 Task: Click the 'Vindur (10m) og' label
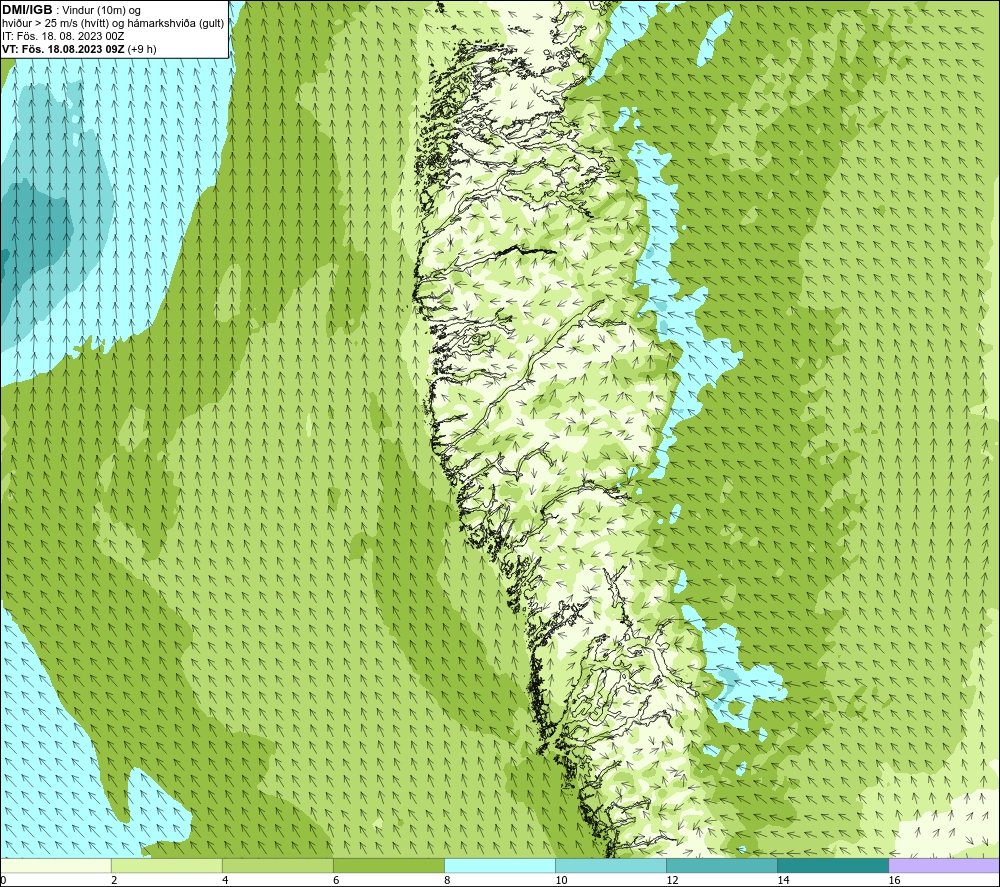click(x=101, y=11)
